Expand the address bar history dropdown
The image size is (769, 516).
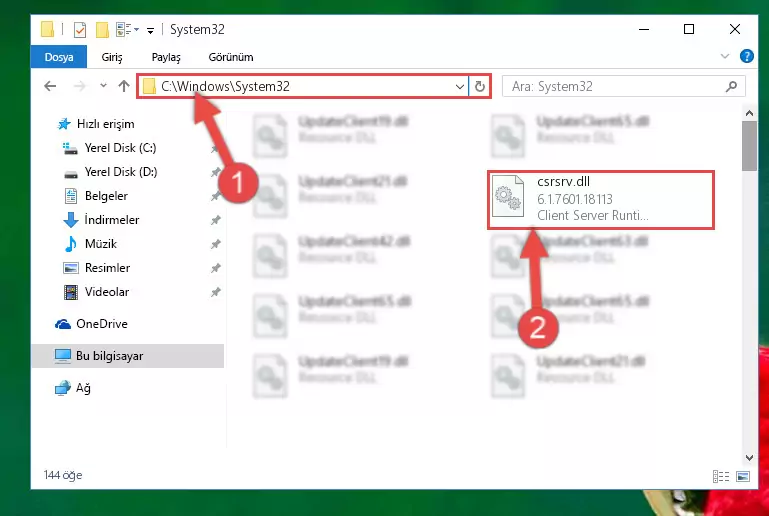pos(460,87)
